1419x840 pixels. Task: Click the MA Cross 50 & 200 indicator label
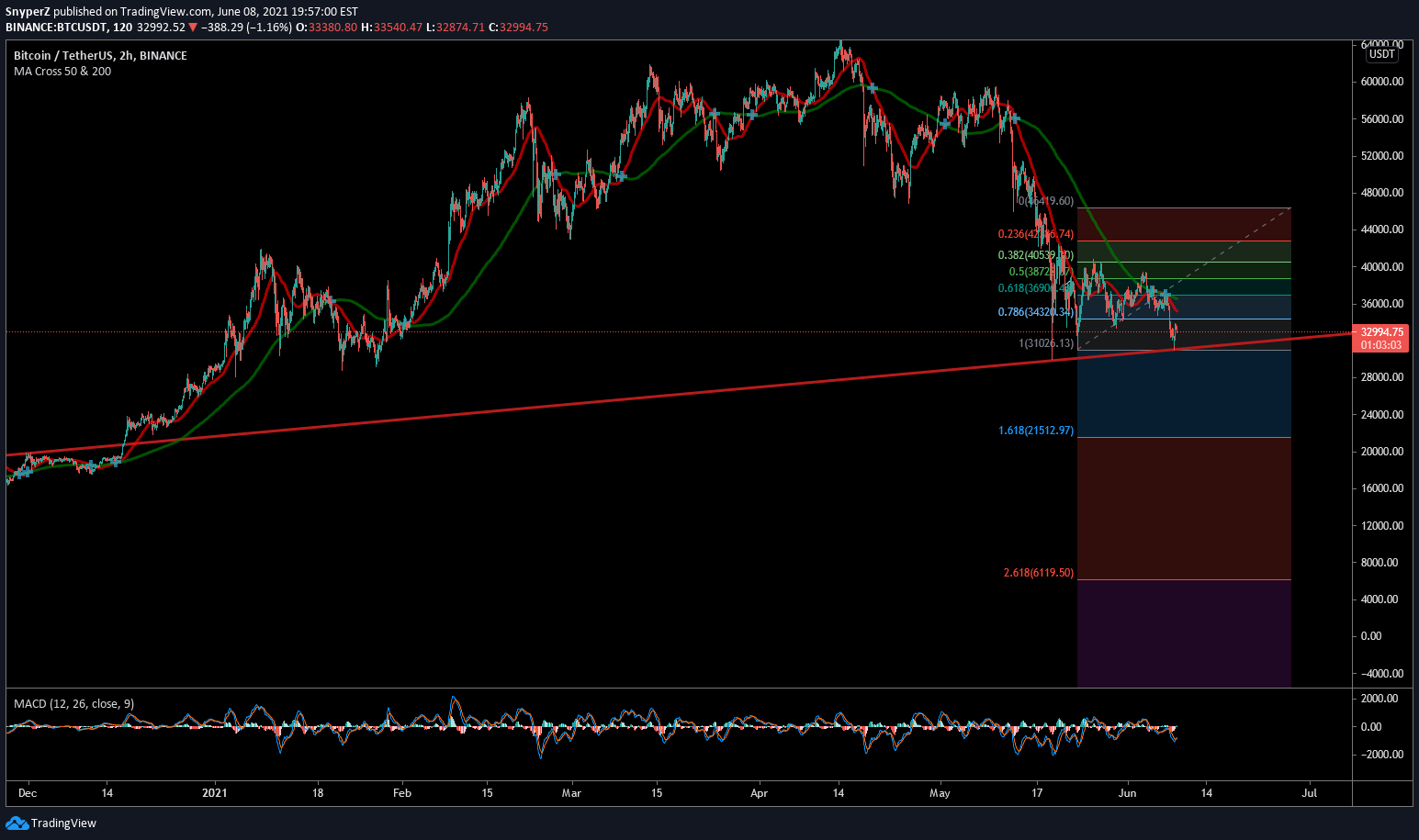coord(61,72)
